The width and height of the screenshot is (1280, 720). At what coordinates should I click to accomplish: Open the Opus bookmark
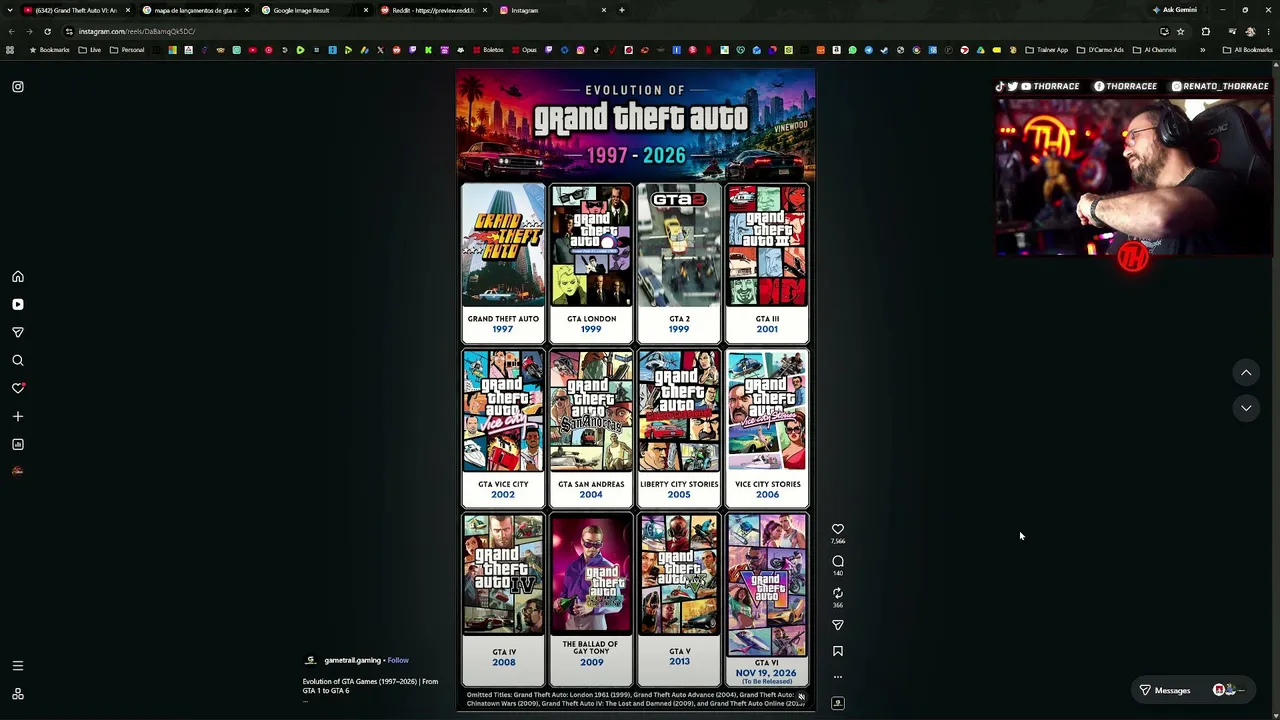[524, 50]
